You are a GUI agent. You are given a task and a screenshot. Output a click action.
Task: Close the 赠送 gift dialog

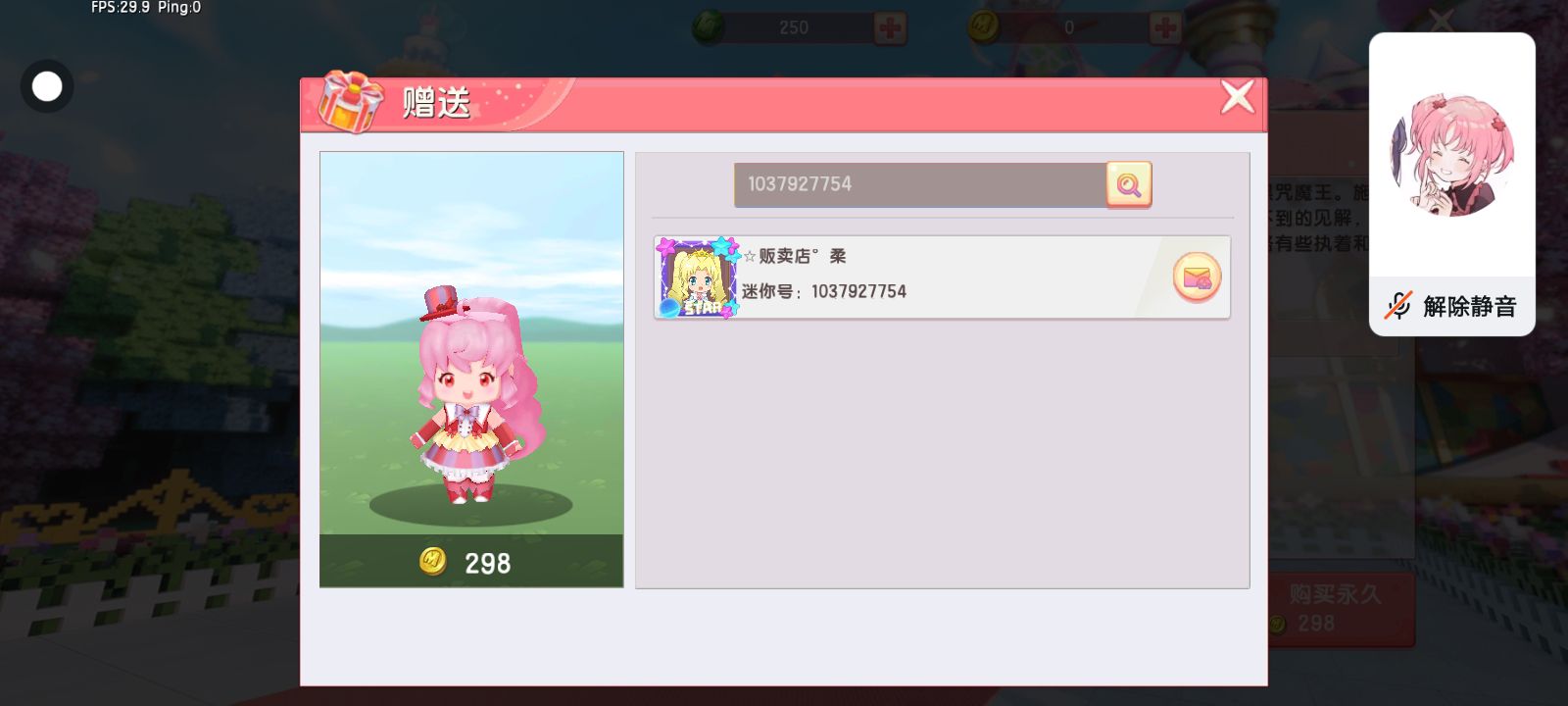pyautogui.click(x=1238, y=97)
